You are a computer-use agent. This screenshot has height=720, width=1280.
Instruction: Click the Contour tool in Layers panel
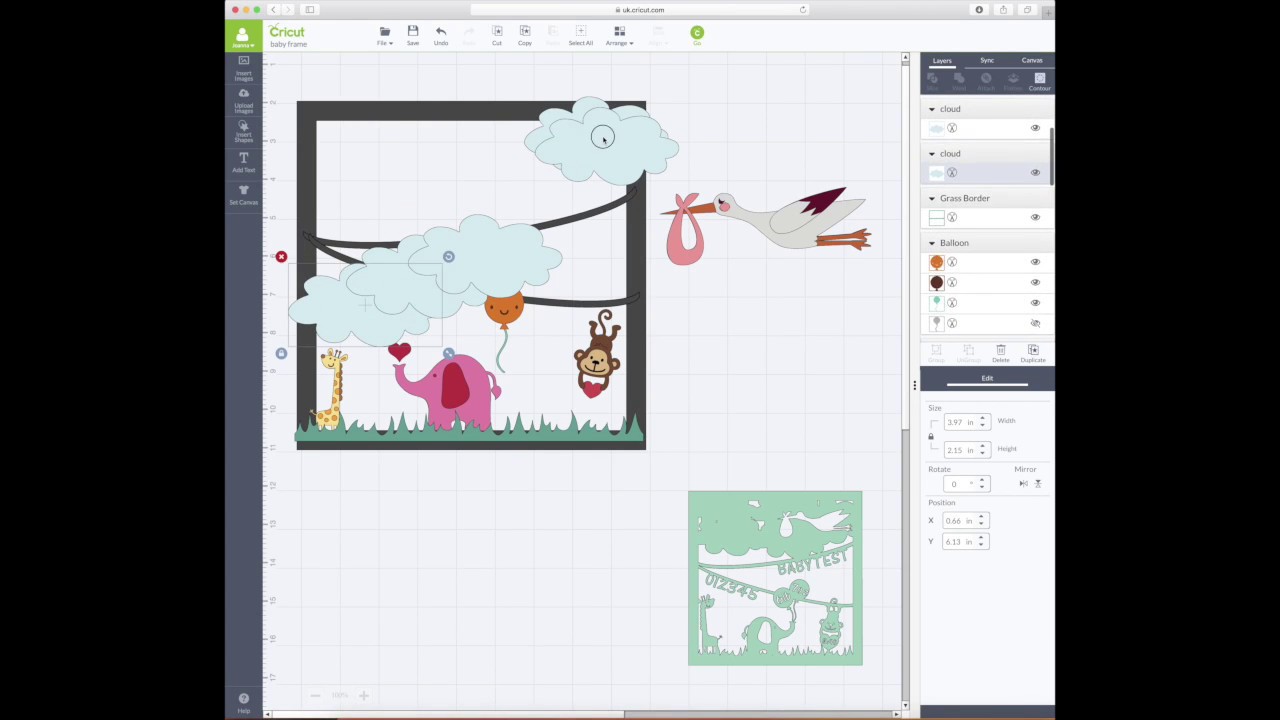[x=1040, y=81]
